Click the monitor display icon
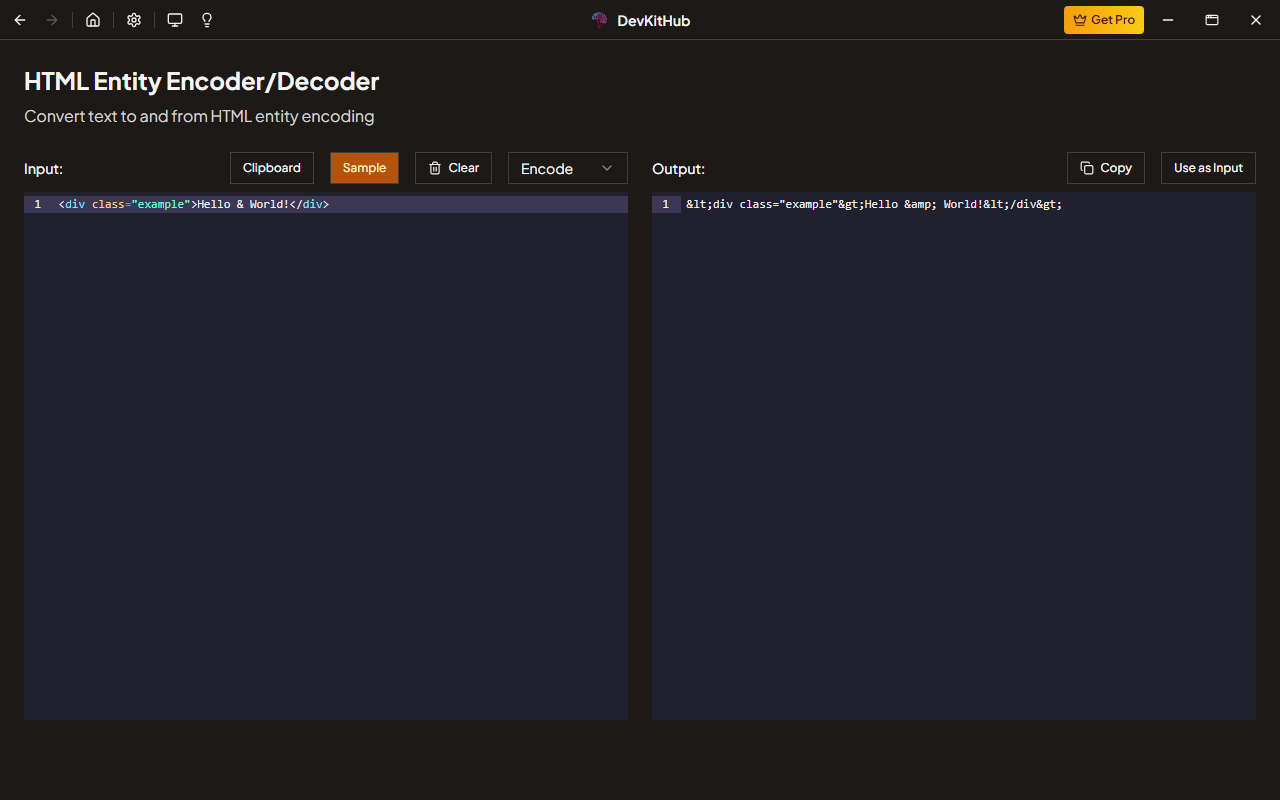Image resolution: width=1280 pixels, height=800 pixels. point(175,20)
